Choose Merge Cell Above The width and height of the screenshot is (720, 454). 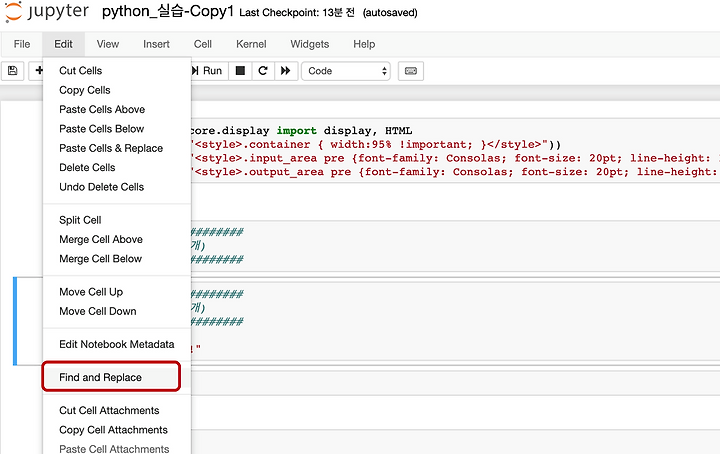point(117,239)
